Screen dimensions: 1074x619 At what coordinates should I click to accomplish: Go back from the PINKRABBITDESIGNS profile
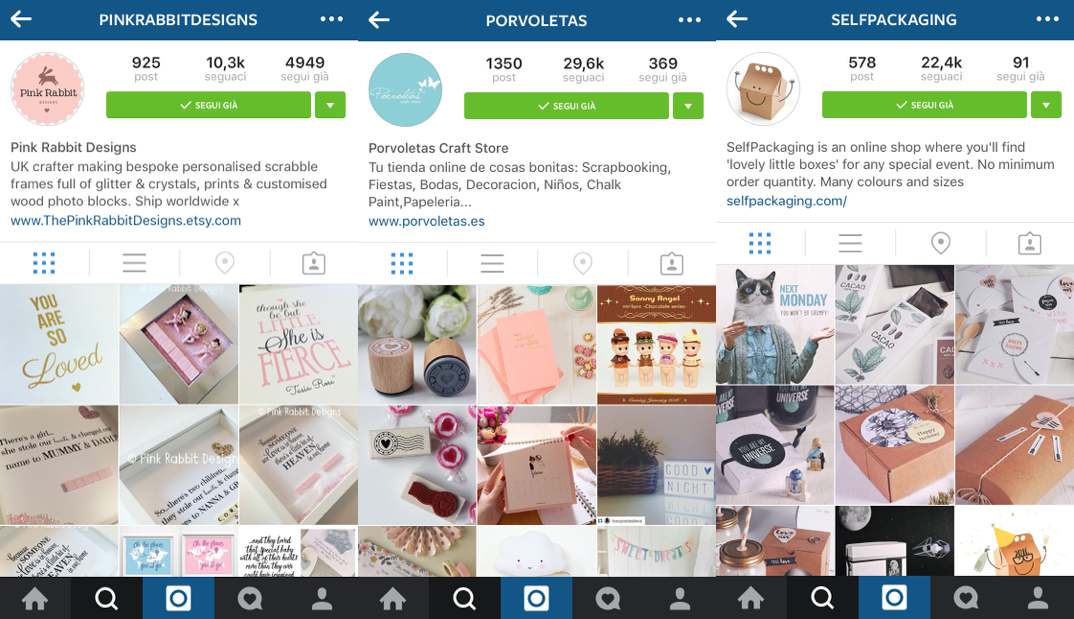click(21, 18)
